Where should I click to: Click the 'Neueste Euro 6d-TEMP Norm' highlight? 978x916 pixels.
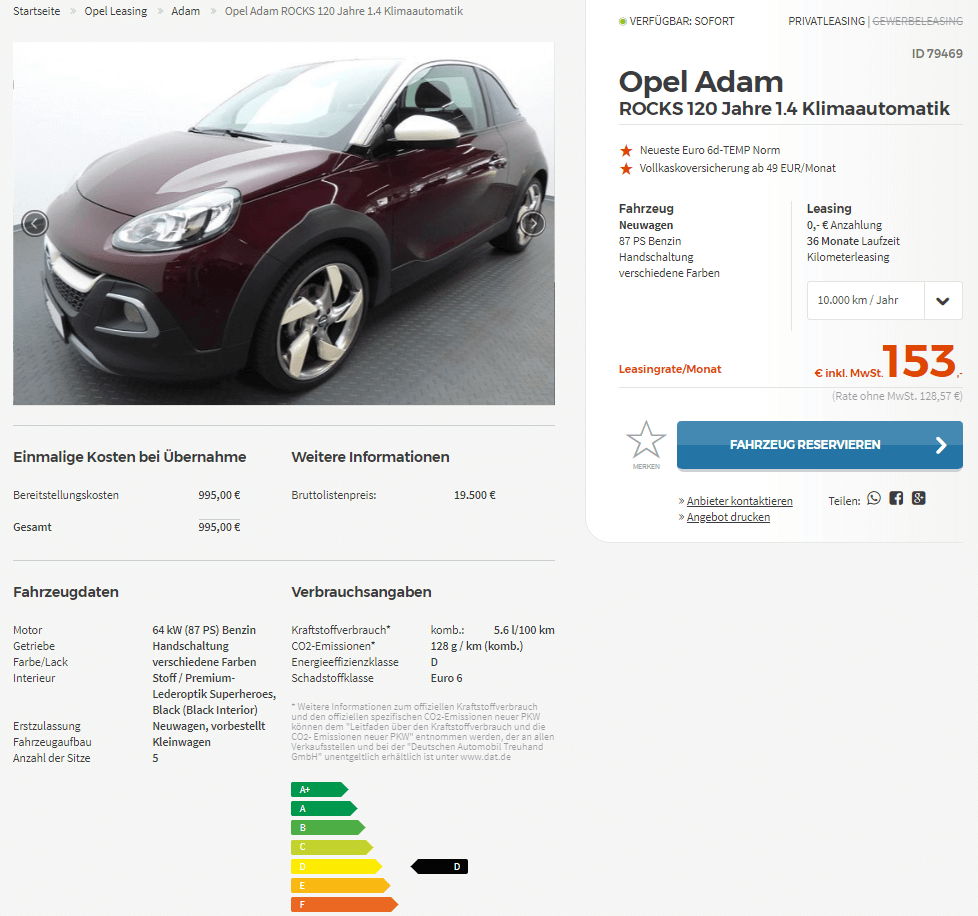(x=710, y=150)
